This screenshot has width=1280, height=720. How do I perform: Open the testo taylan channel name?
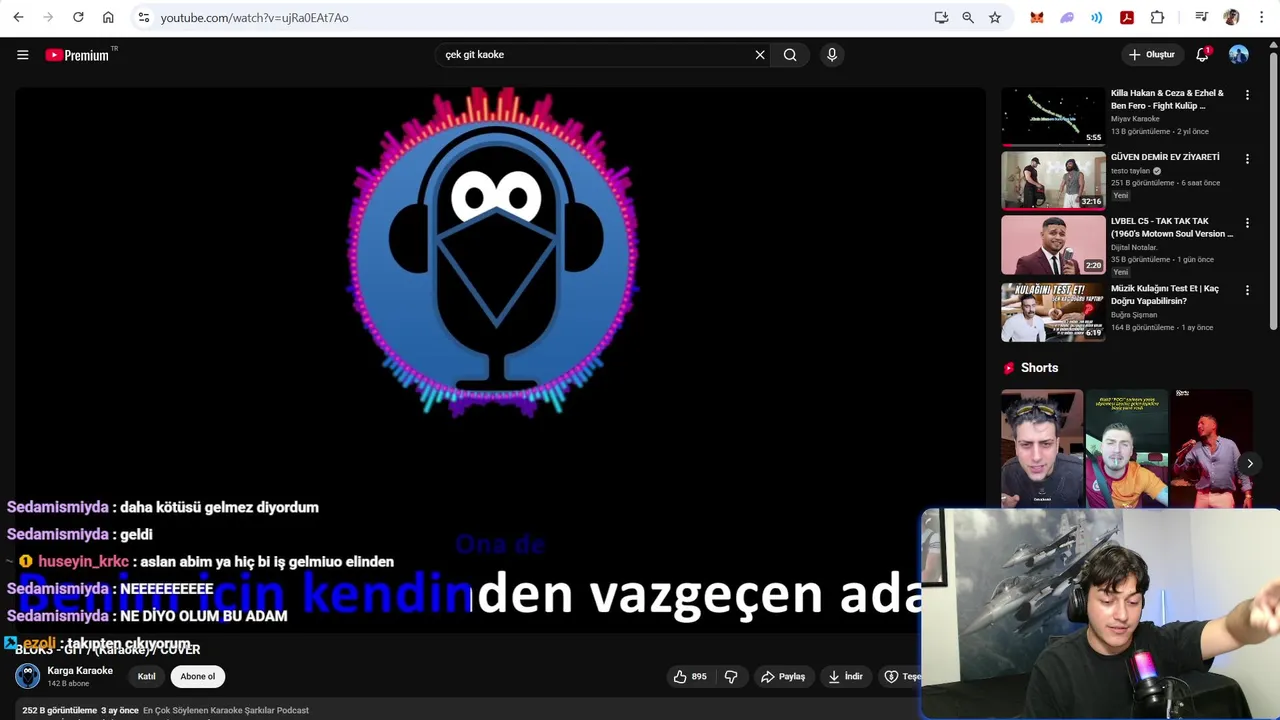click(x=1130, y=171)
